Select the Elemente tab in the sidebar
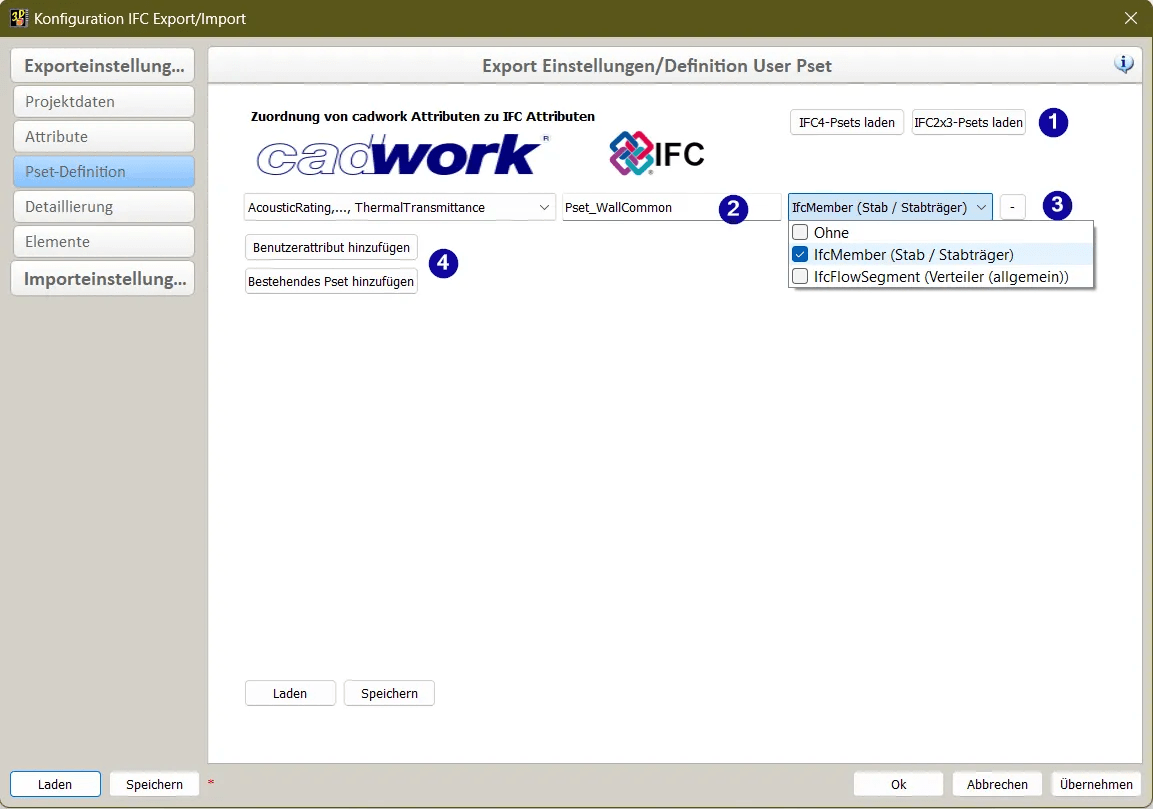The height and width of the screenshot is (809, 1153). point(103,242)
